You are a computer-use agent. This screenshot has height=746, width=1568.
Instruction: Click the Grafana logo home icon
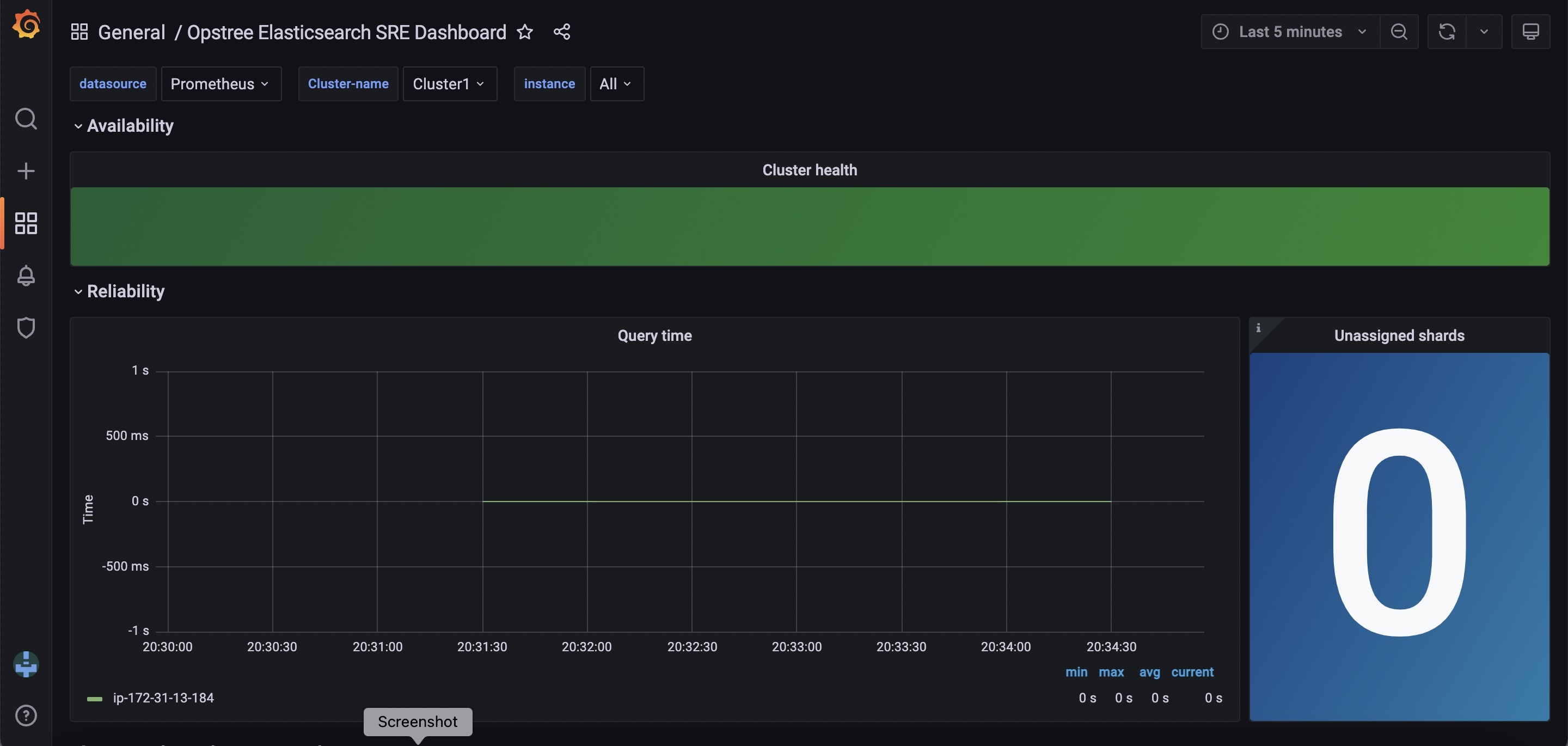26,25
